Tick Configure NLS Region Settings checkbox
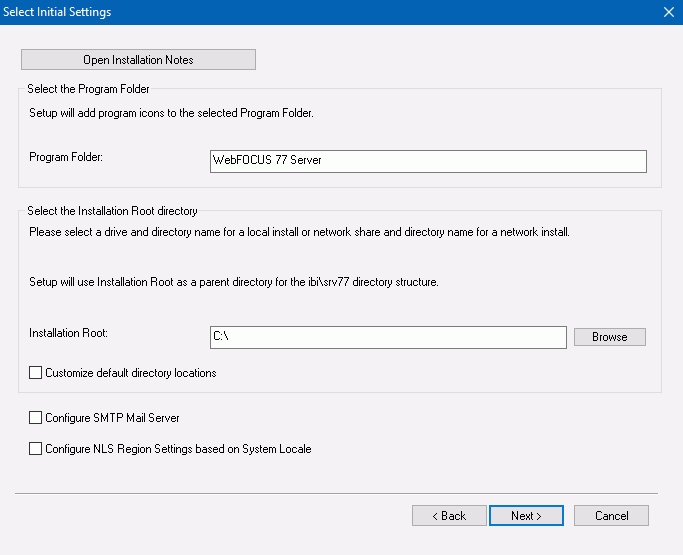Viewport: 683px width, 555px height. coord(35,448)
